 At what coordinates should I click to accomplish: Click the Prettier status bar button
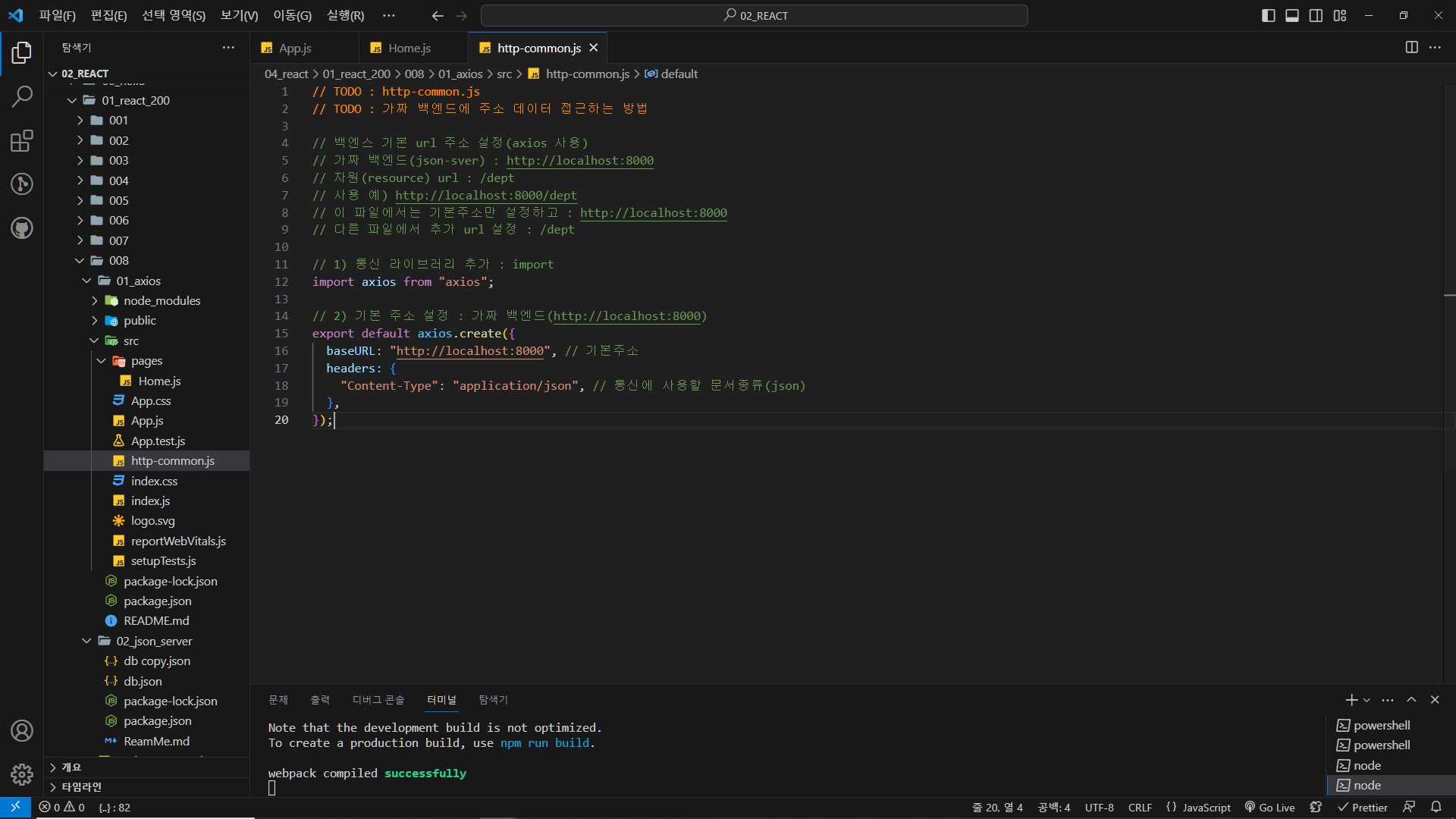(x=1362, y=808)
